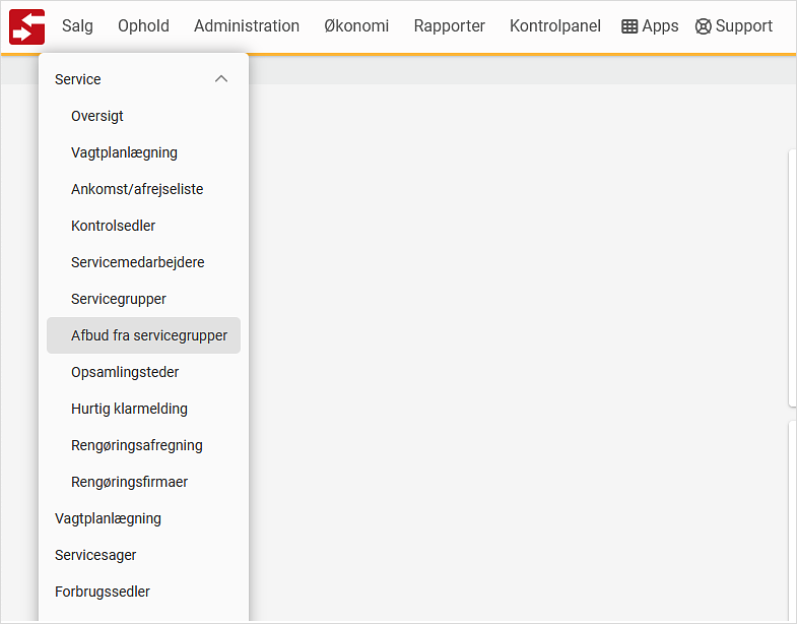Open the Ophold menu
This screenshot has width=797, height=624.
click(143, 26)
